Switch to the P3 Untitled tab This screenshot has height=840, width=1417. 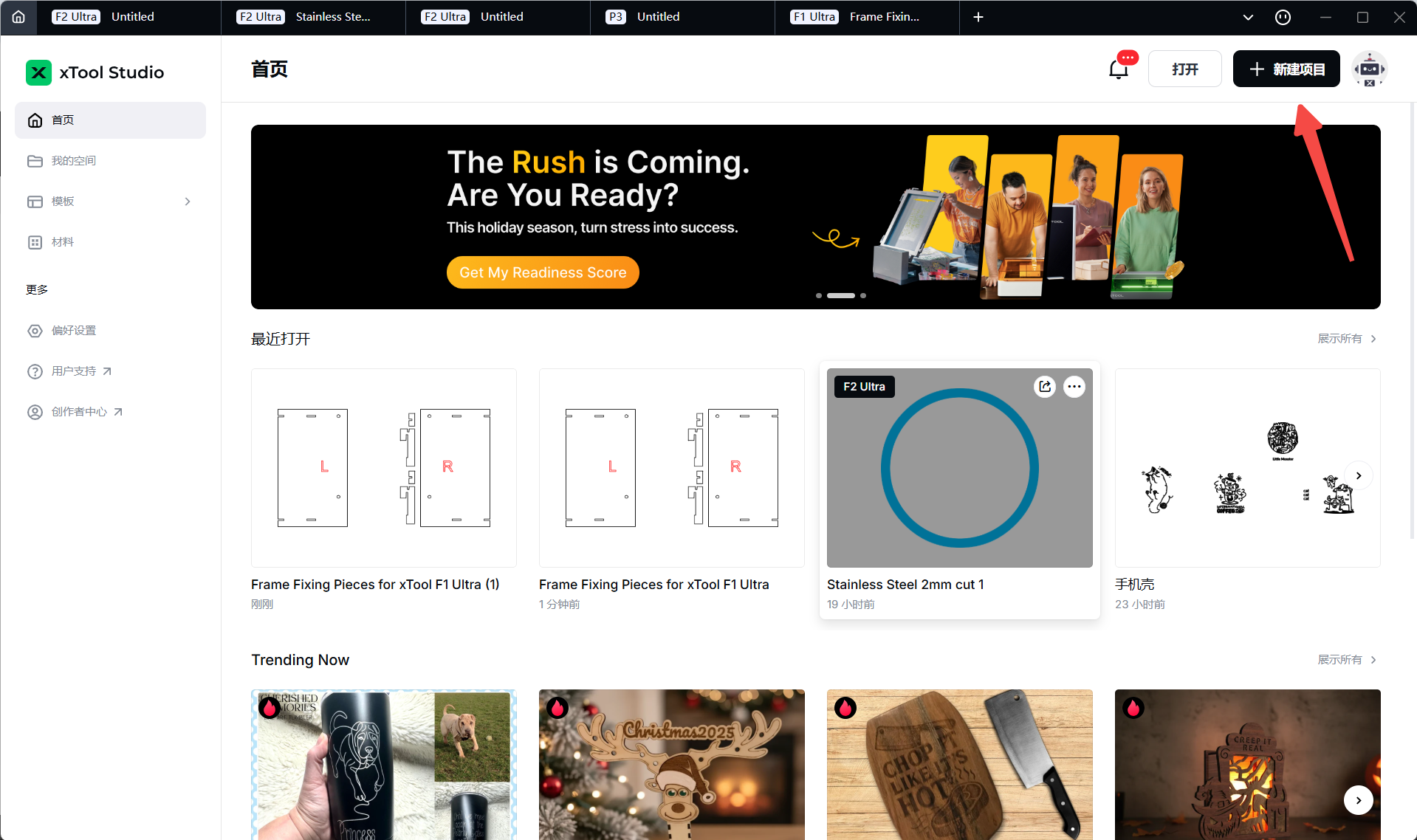coord(682,17)
